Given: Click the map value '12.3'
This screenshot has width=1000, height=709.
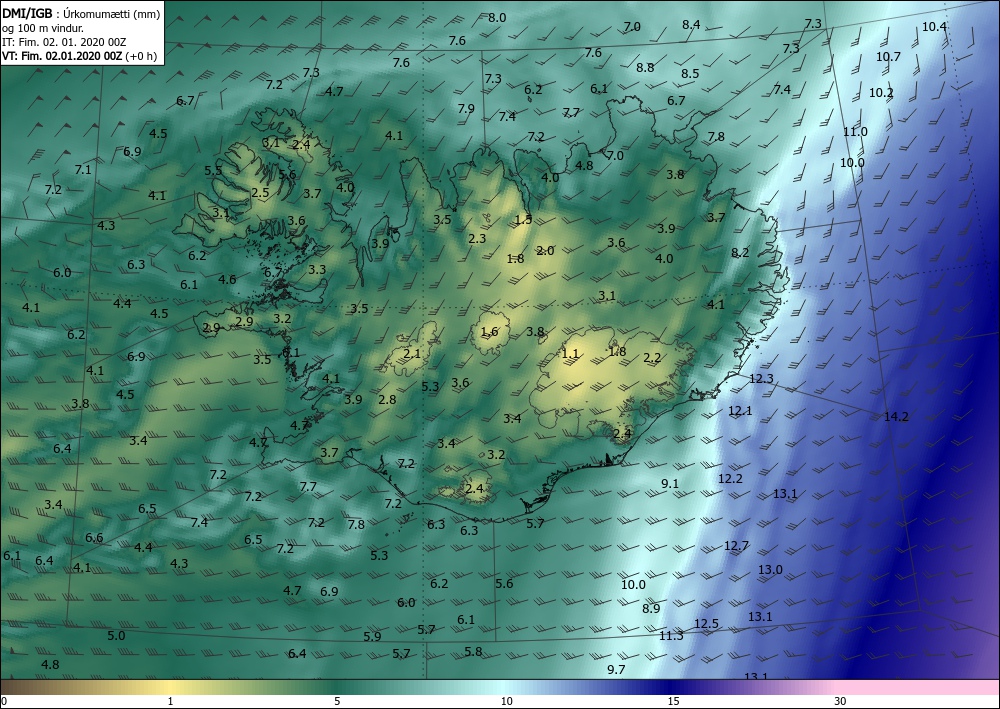Looking at the screenshot, I should click(x=761, y=378).
